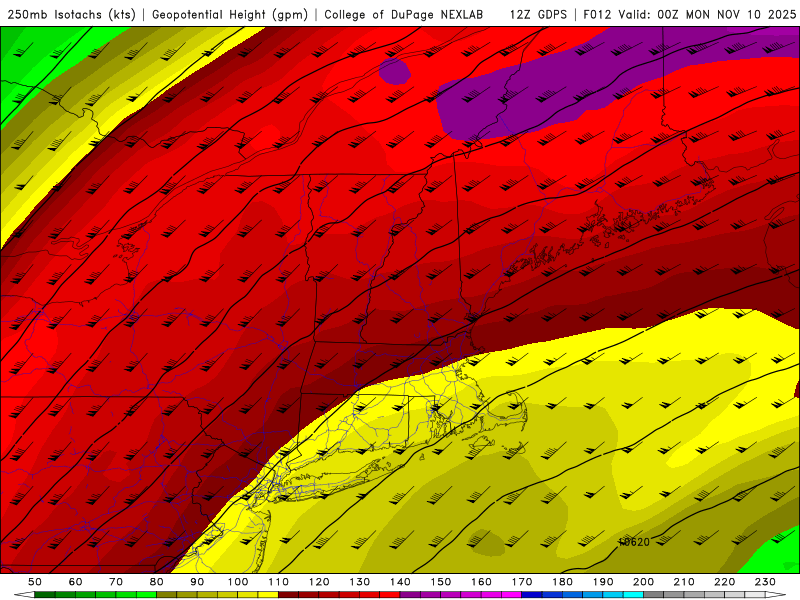Click the '12Z GDPS' model run text
The width and height of the screenshot is (800, 600).
(x=538, y=15)
